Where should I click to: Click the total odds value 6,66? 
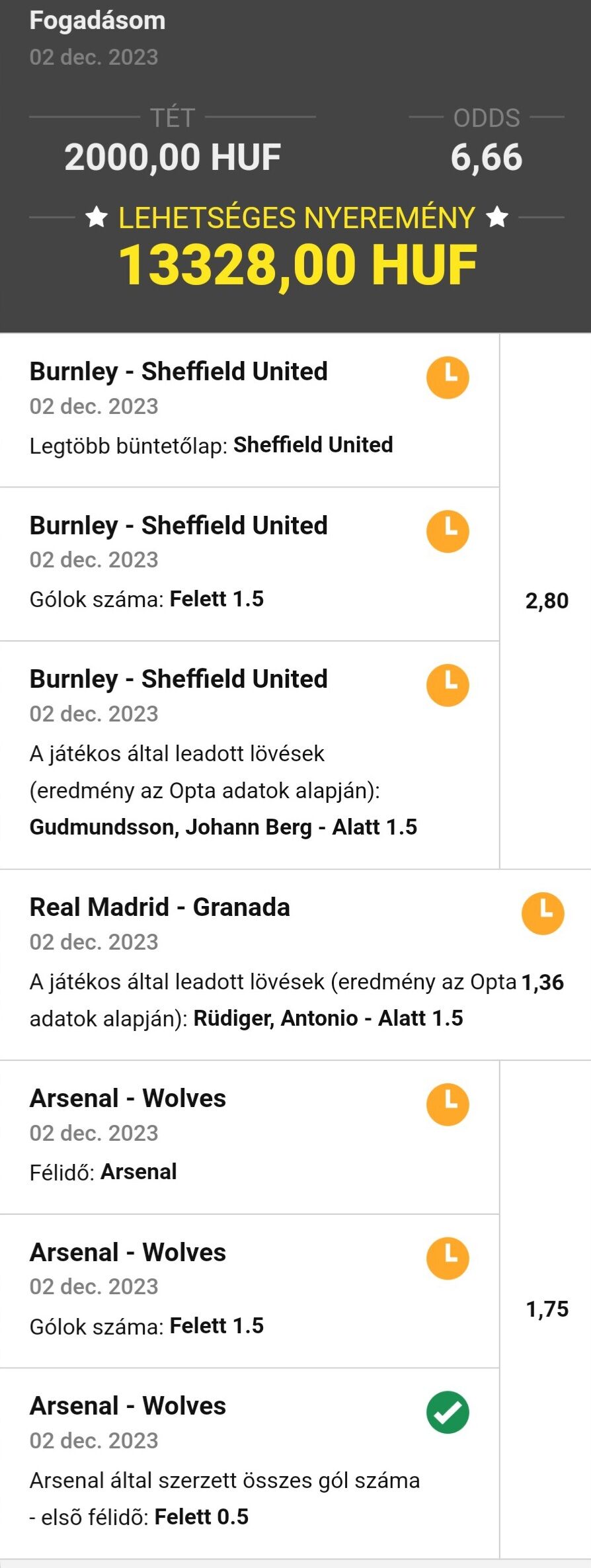pyautogui.click(x=486, y=157)
